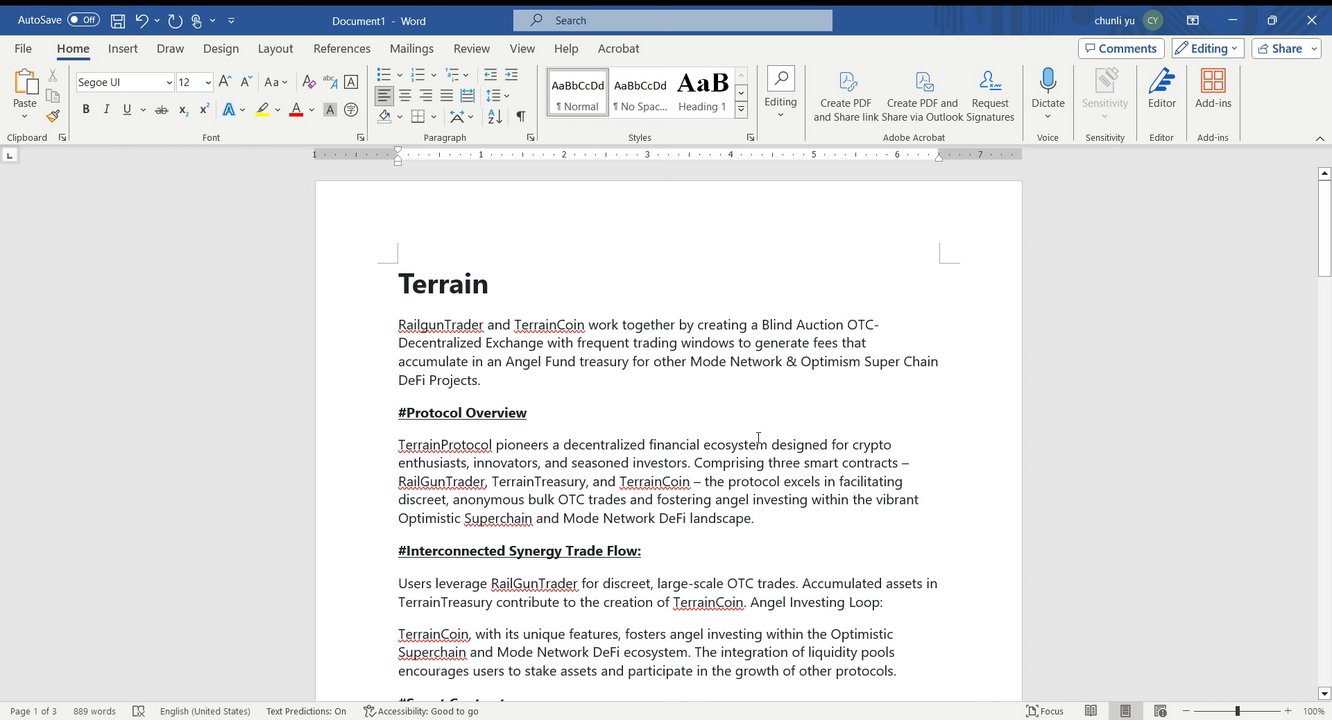Click the Character Border icon
Viewport: 1332px width, 720px height.
click(351, 82)
